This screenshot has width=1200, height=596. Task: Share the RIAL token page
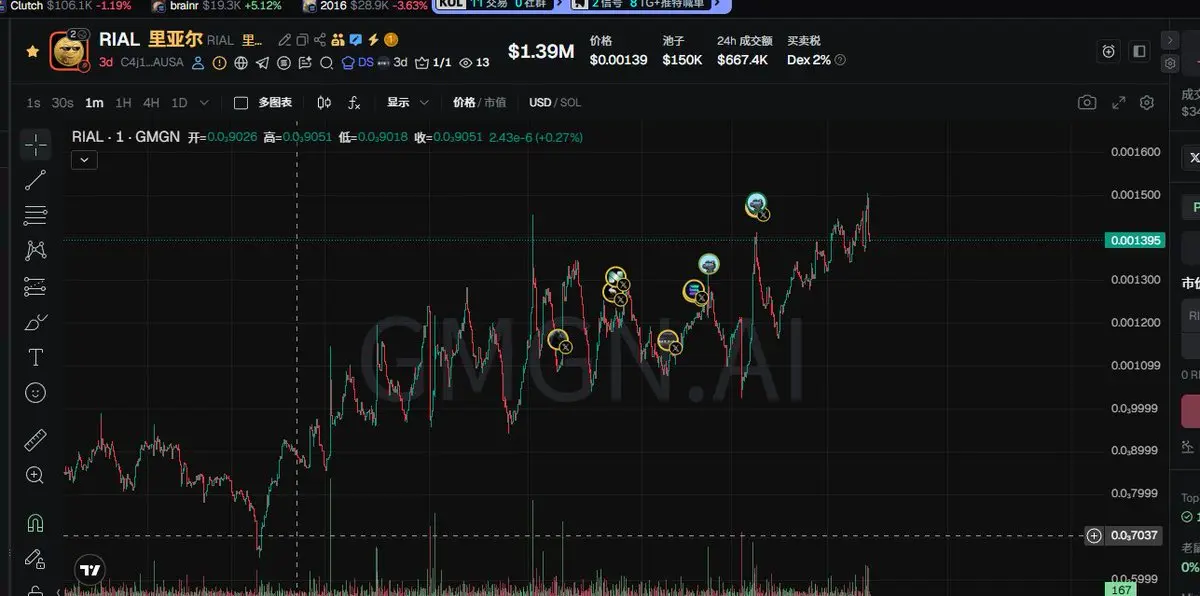click(320, 40)
